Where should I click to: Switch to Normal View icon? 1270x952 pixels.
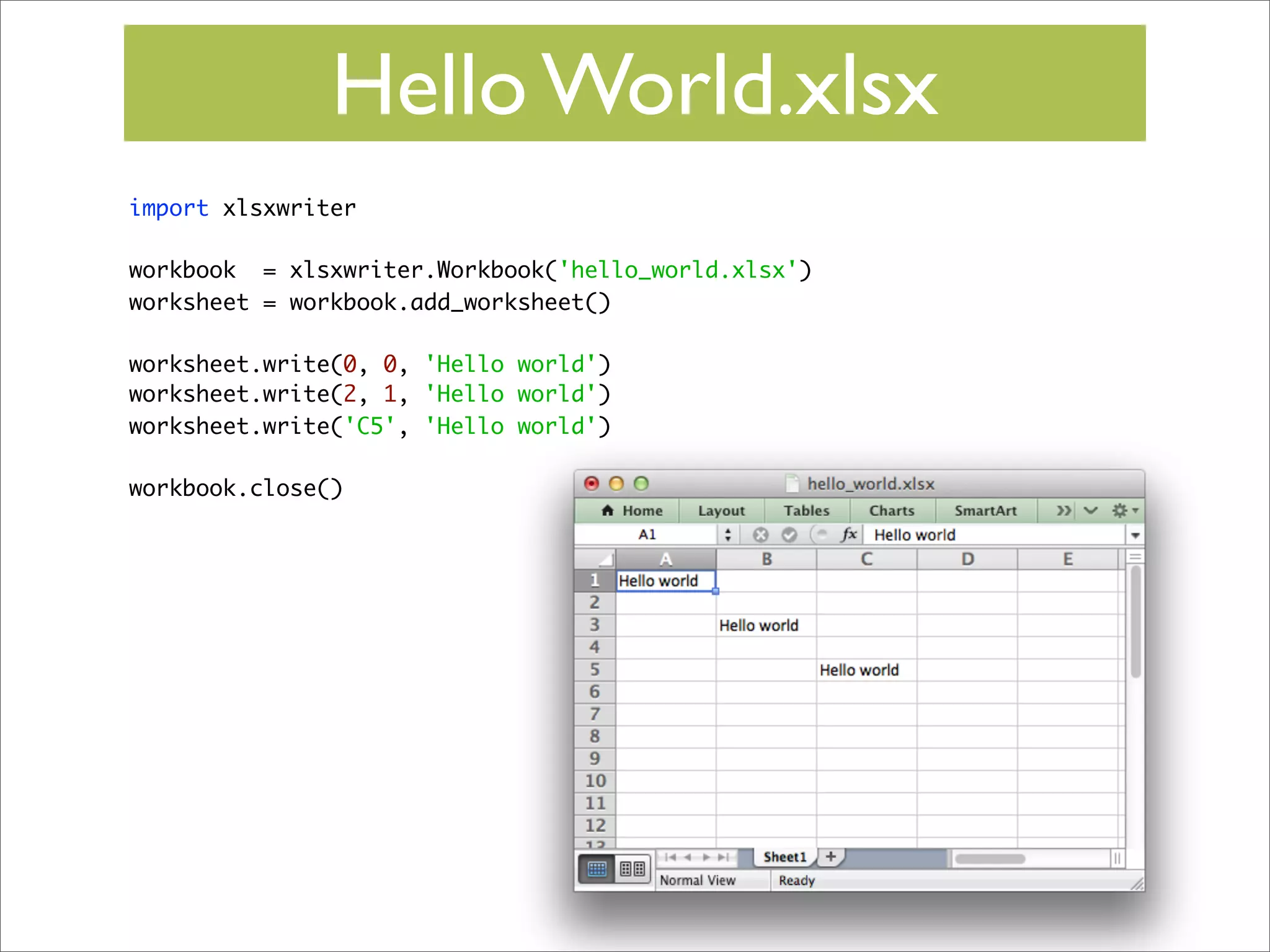click(597, 869)
